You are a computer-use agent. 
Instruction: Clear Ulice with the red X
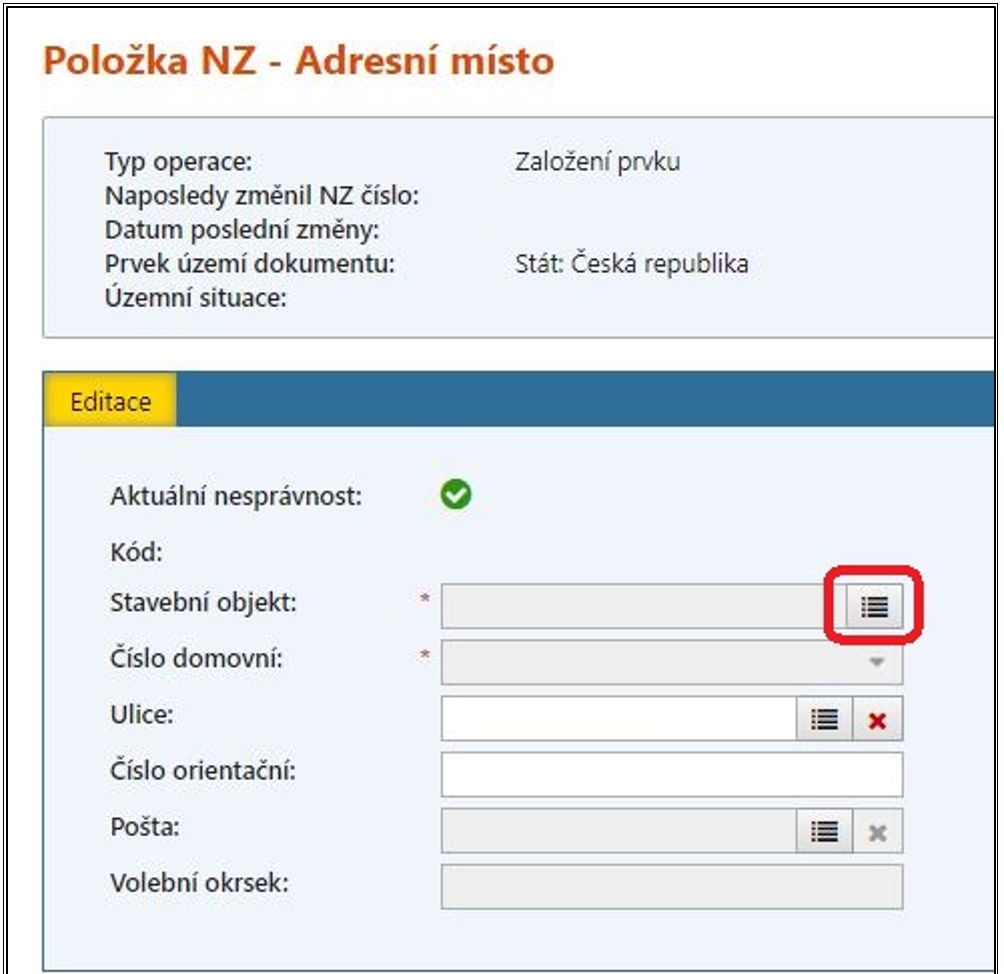877,719
